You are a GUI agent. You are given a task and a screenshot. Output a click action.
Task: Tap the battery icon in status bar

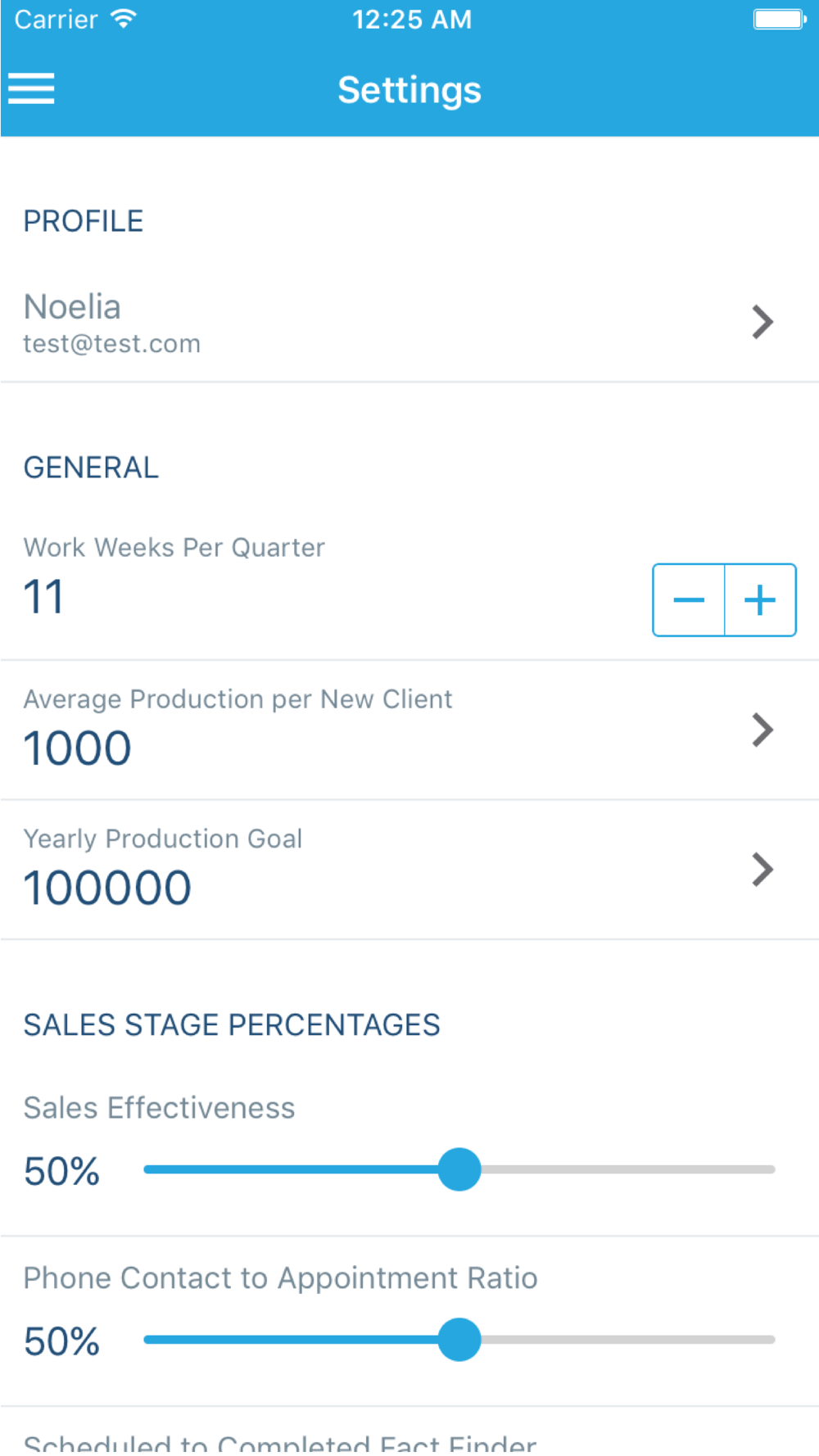(x=779, y=19)
